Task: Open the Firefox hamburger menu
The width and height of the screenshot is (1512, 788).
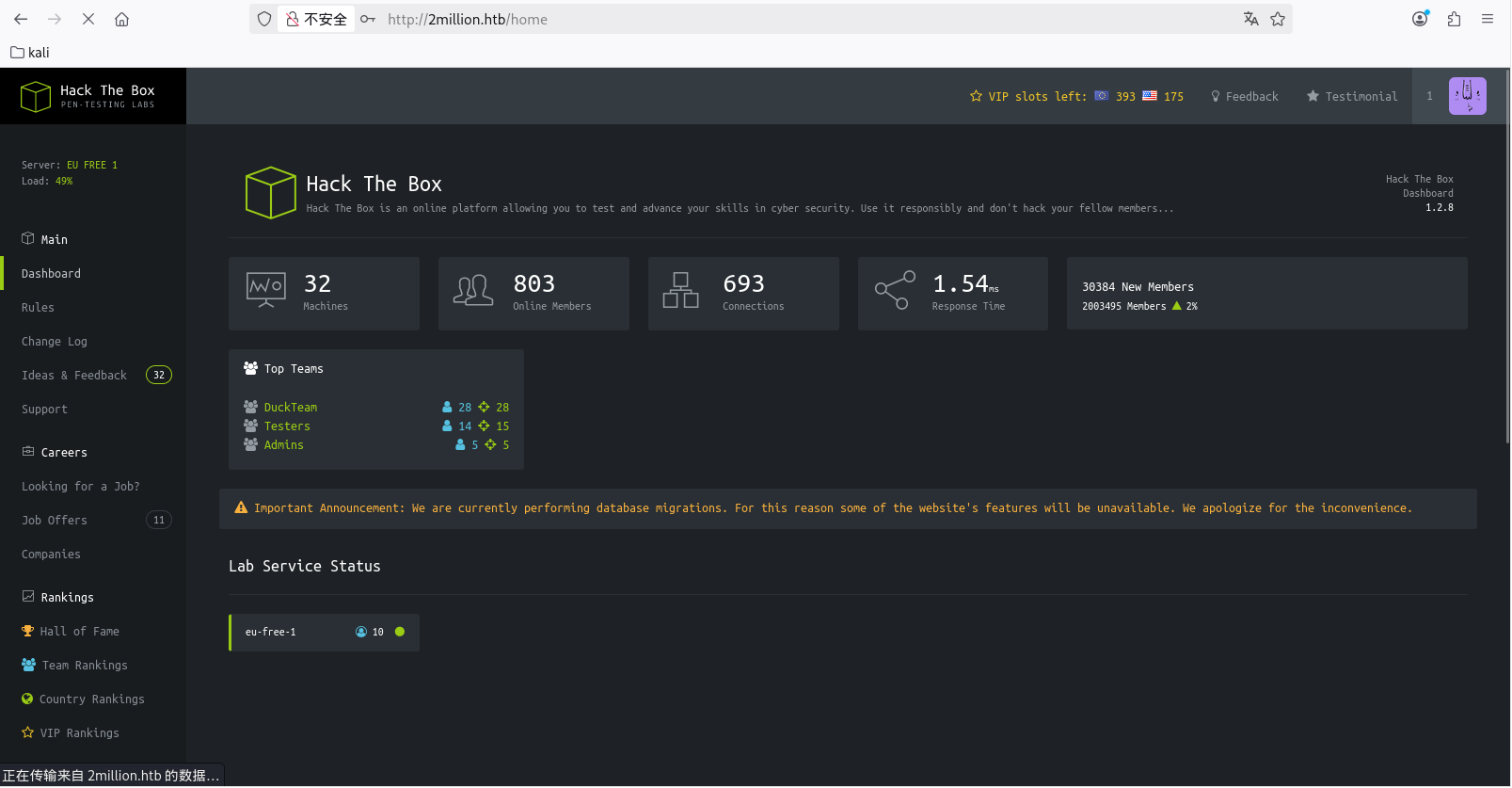Action: point(1488,19)
